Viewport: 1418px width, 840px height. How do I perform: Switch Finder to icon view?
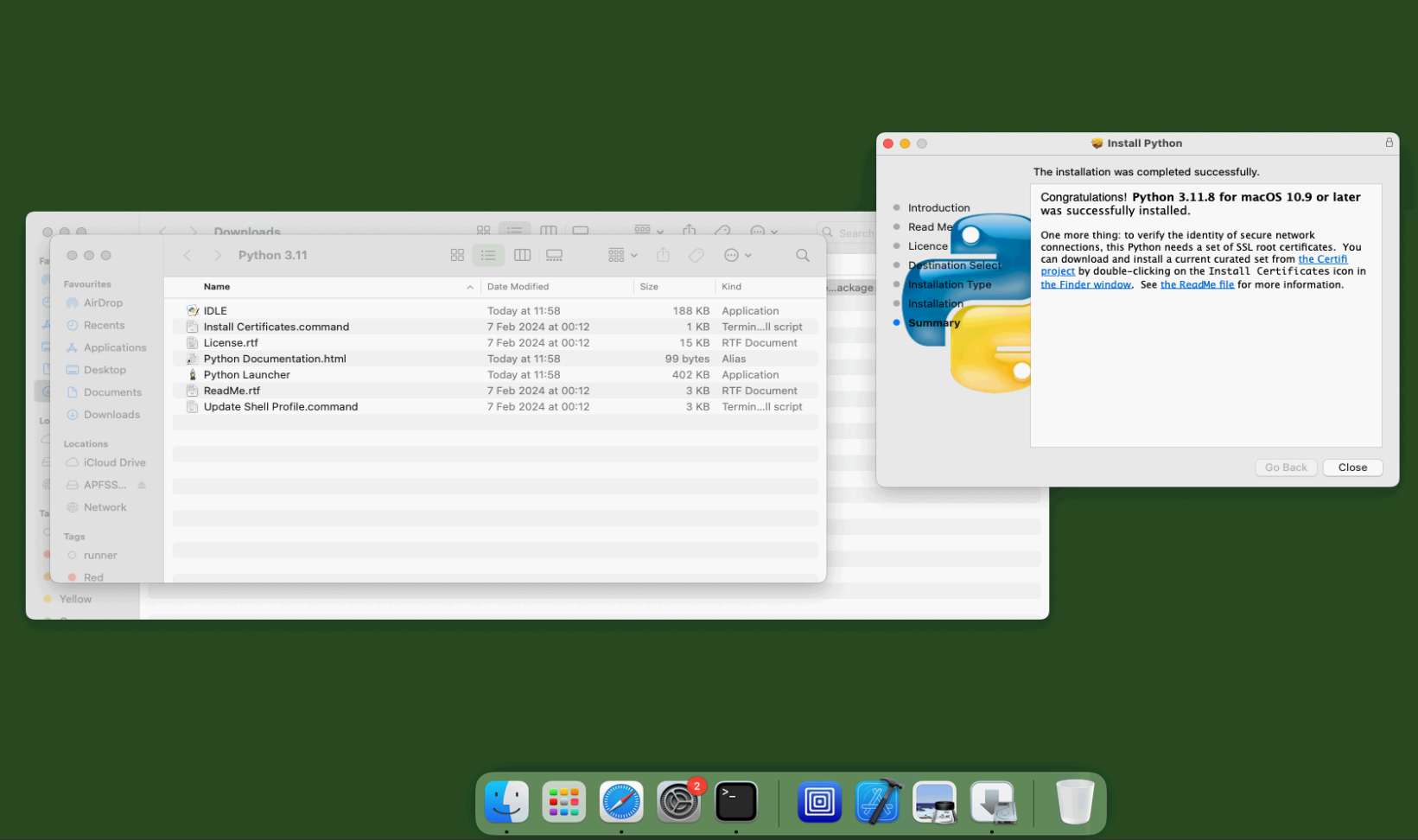click(x=457, y=255)
